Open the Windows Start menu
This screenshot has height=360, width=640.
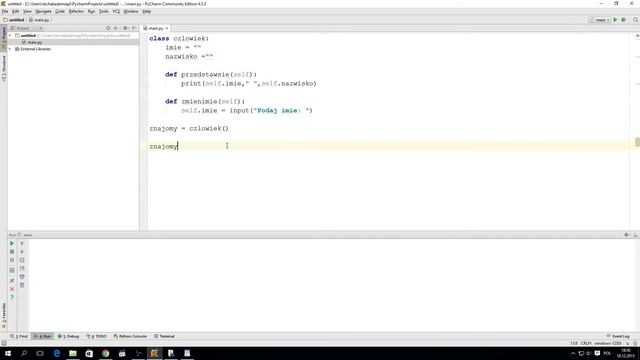pyautogui.click(x=8, y=353)
